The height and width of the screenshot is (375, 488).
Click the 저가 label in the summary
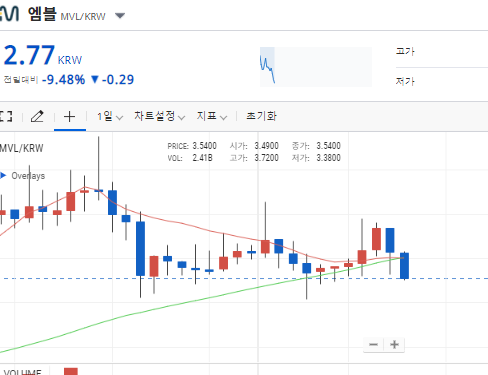(405, 81)
